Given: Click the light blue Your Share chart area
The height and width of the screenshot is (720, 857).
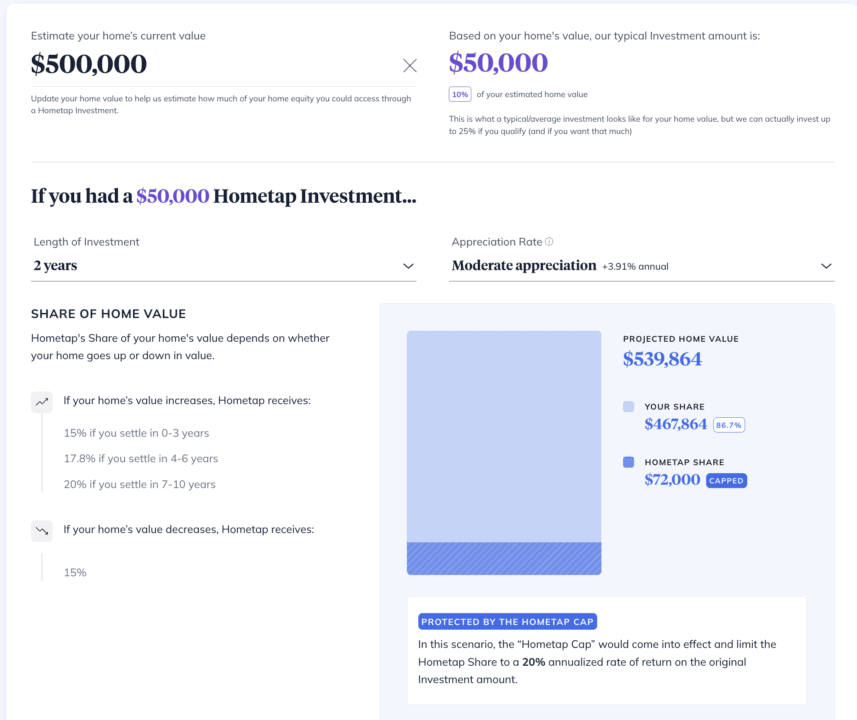Looking at the screenshot, I should [503, 436].
